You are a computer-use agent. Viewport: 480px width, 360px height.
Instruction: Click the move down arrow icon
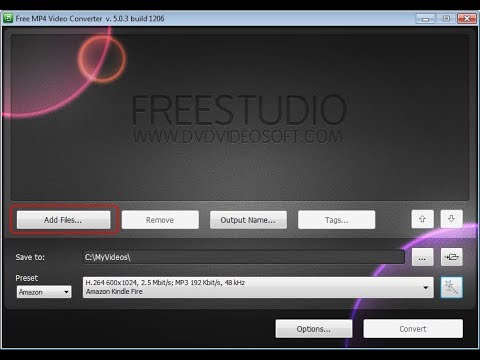[x=451, y=219]
